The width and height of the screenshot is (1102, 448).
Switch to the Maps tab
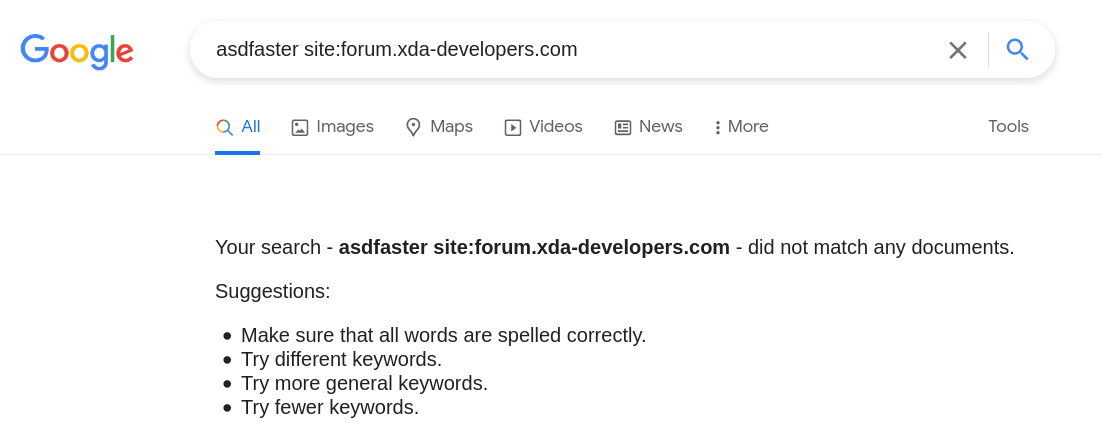click(439, 127)
